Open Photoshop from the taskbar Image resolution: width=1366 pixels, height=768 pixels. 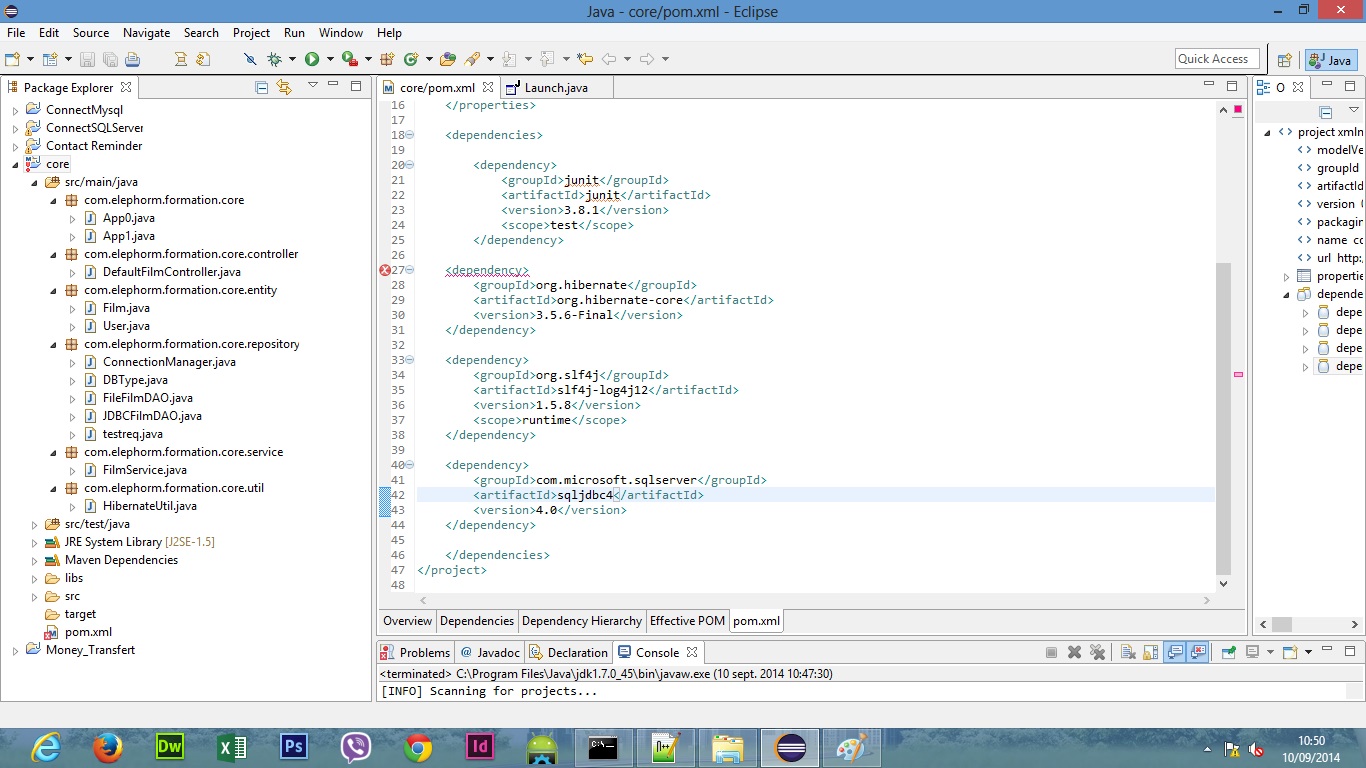click(294, 747)
